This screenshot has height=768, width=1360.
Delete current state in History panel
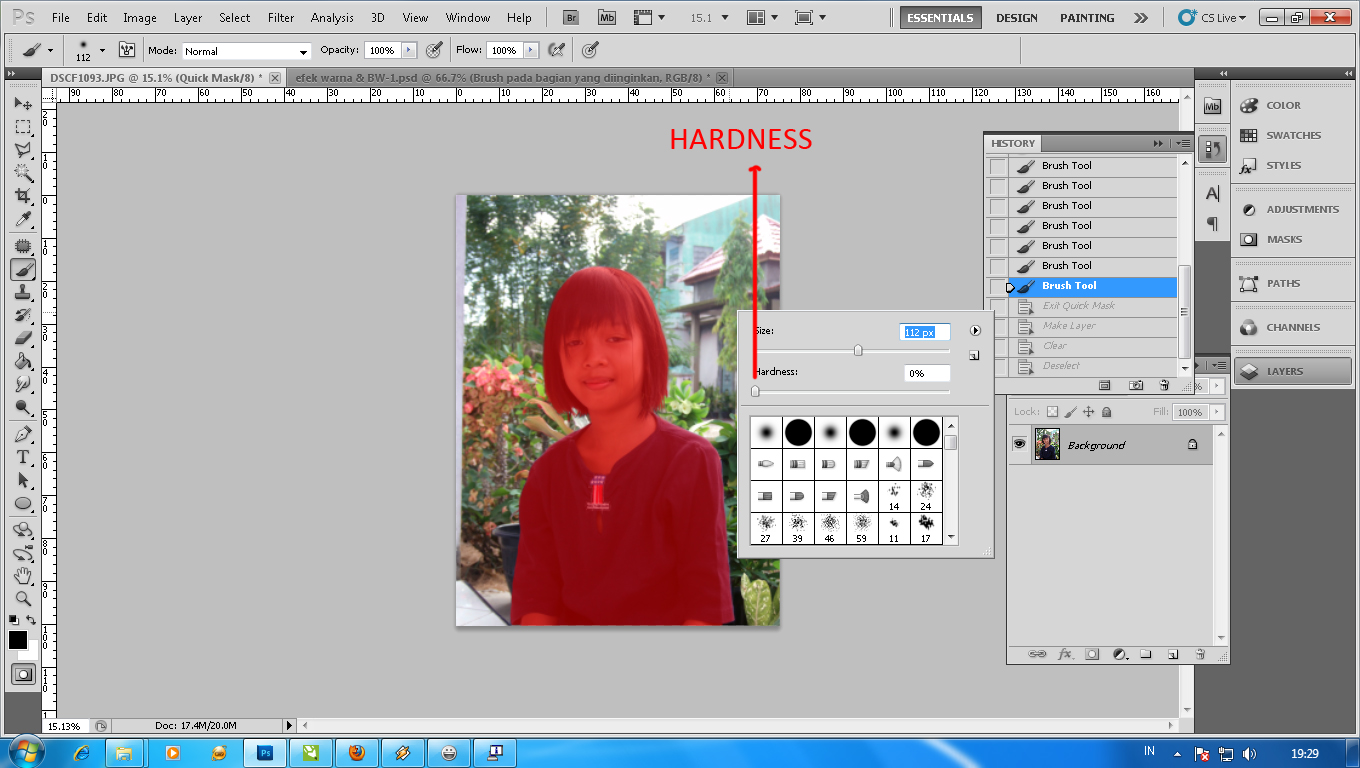click(1164, 385)
